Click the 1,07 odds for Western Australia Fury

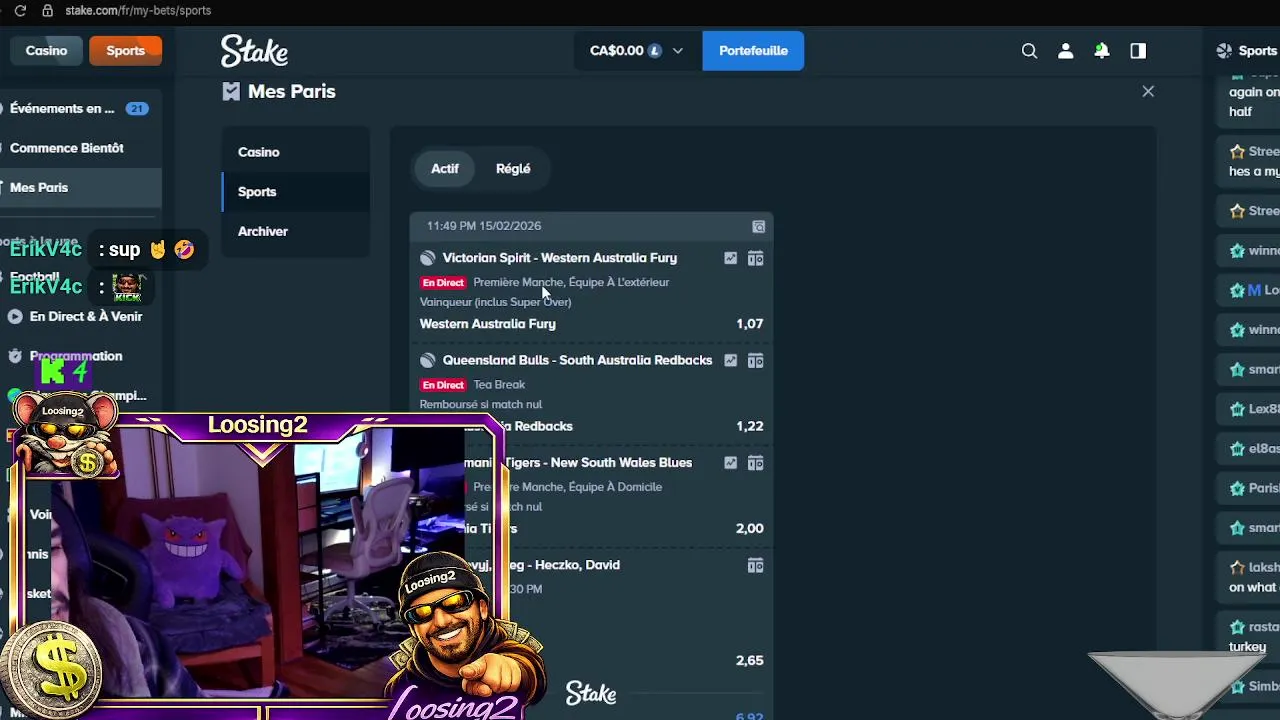(749, 324)
